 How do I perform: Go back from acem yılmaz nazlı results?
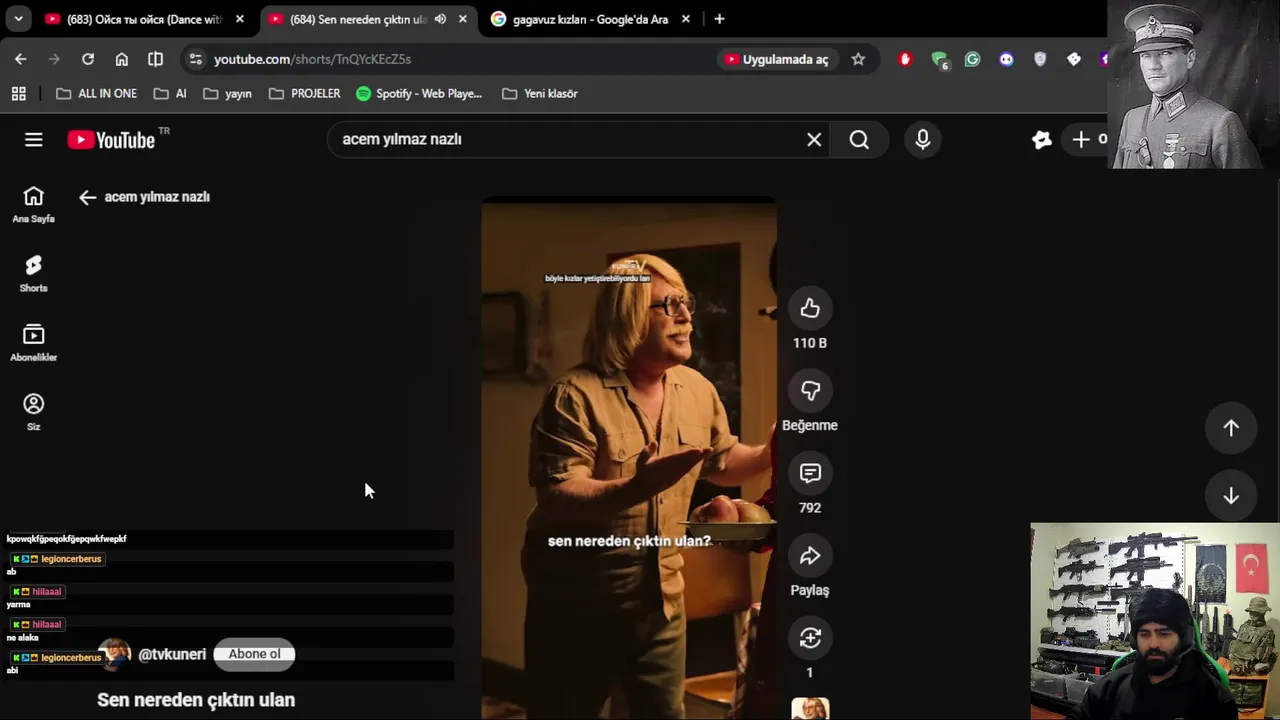click(87, 197)
